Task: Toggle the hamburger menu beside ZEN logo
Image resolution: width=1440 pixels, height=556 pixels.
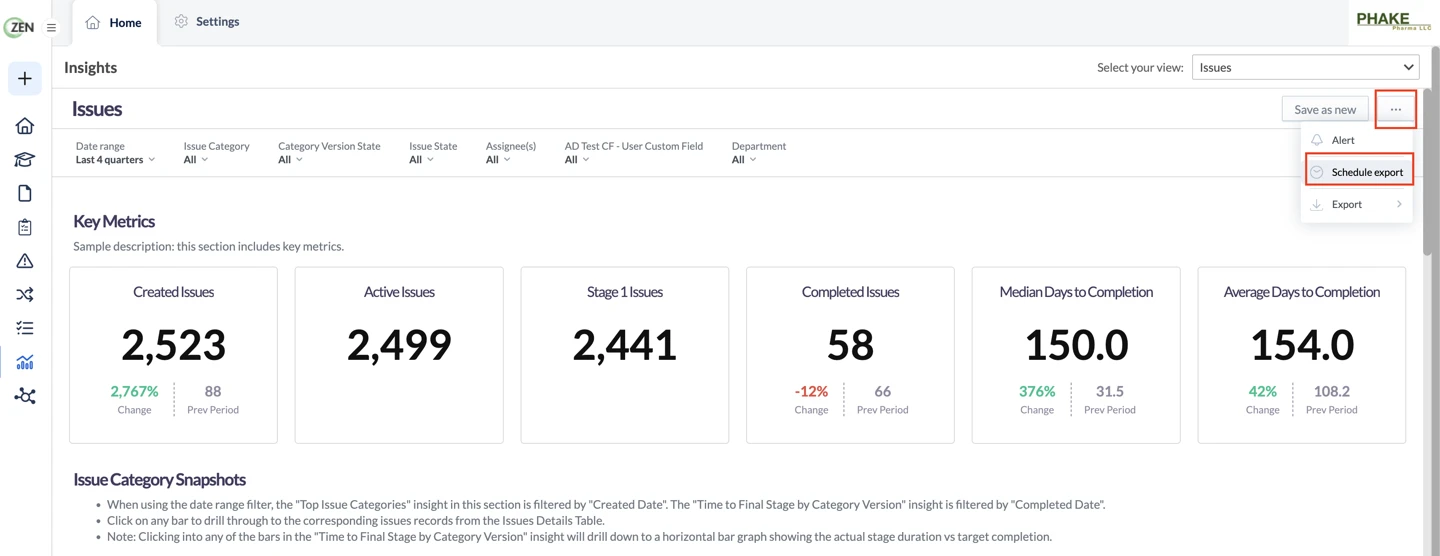Action: 51,28
